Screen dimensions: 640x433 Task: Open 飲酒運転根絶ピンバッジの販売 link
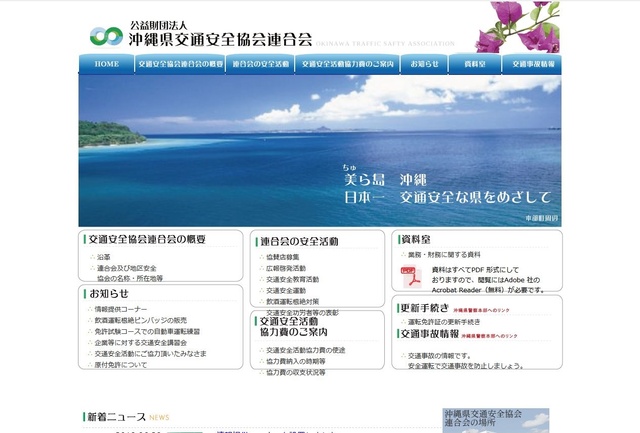(141, 320)
